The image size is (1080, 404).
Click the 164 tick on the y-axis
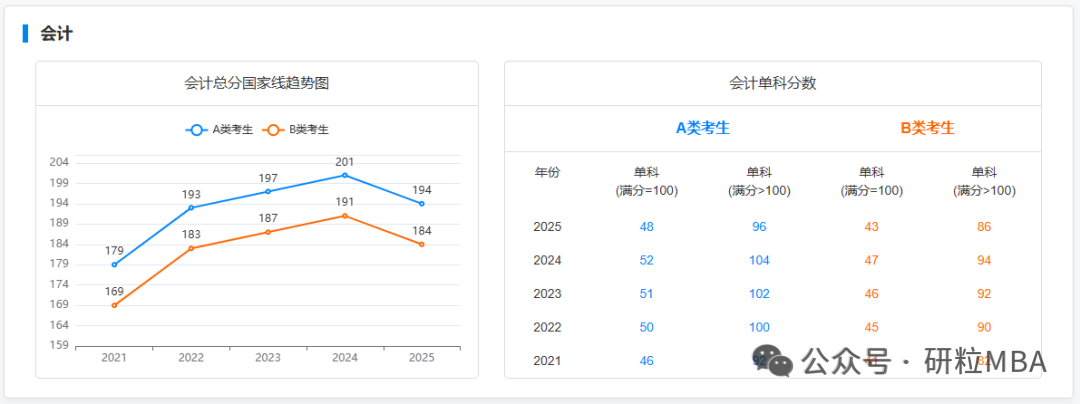pyautogui.click(x=59, y=325)
